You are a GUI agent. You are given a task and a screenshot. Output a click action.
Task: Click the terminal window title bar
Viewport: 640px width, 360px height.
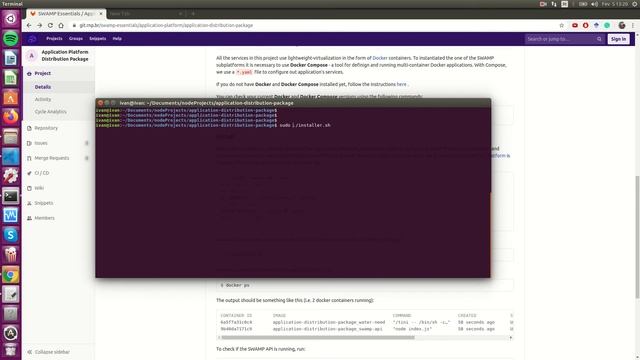pyautogui.click(x=293, y=103)
